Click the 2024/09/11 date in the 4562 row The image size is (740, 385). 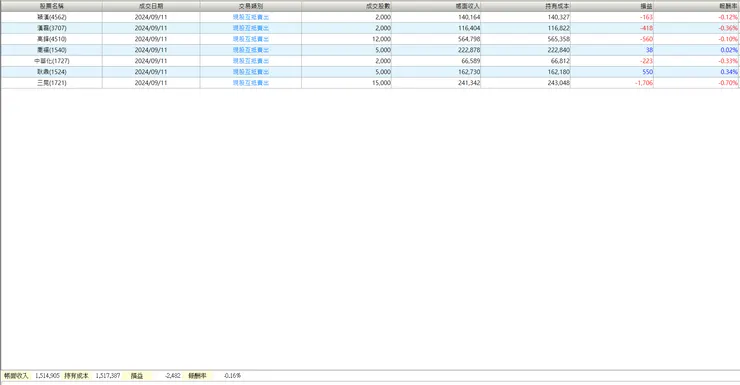[x=151, y=17]
